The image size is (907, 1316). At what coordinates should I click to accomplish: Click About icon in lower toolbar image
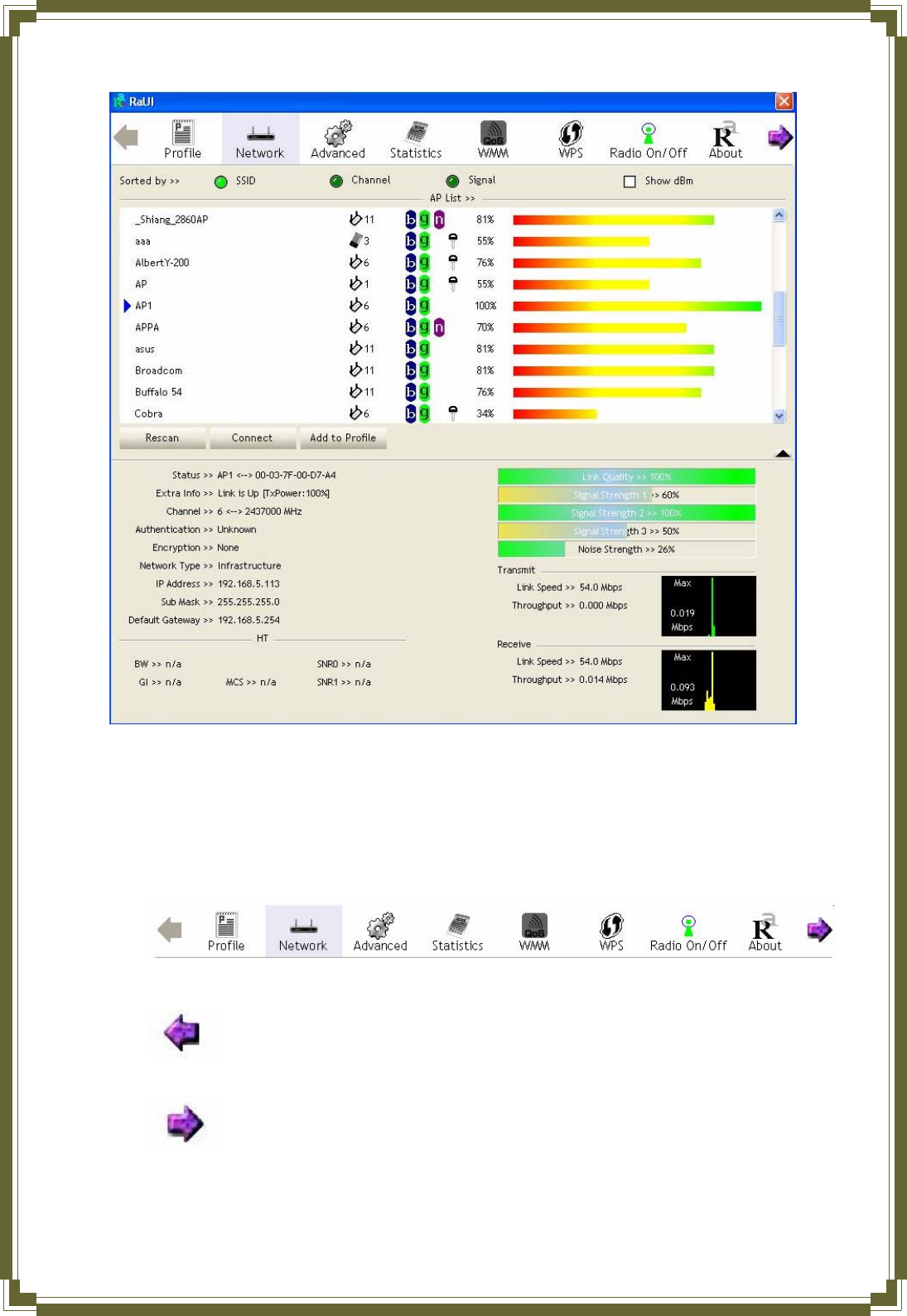pyautogui.click(x=765, y=931)
